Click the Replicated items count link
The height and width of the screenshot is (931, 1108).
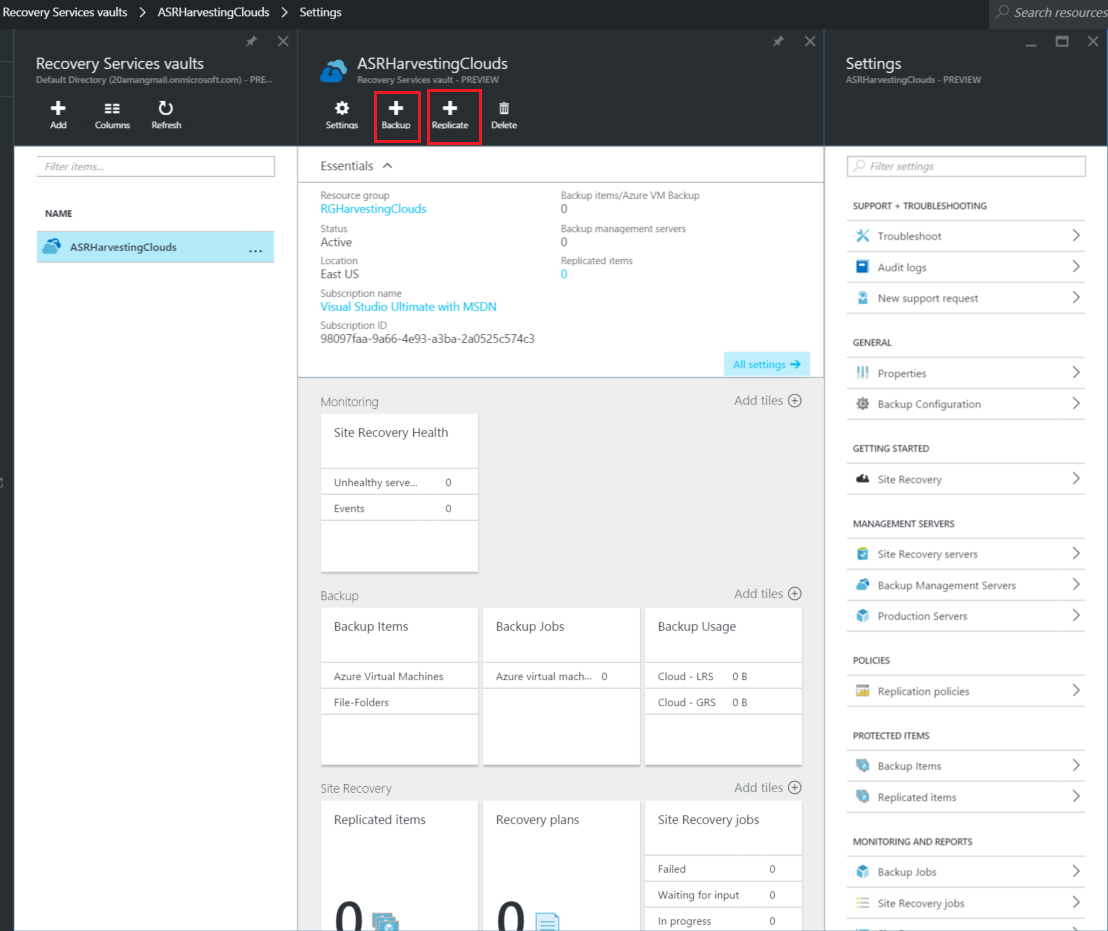[x=564, y=274]
